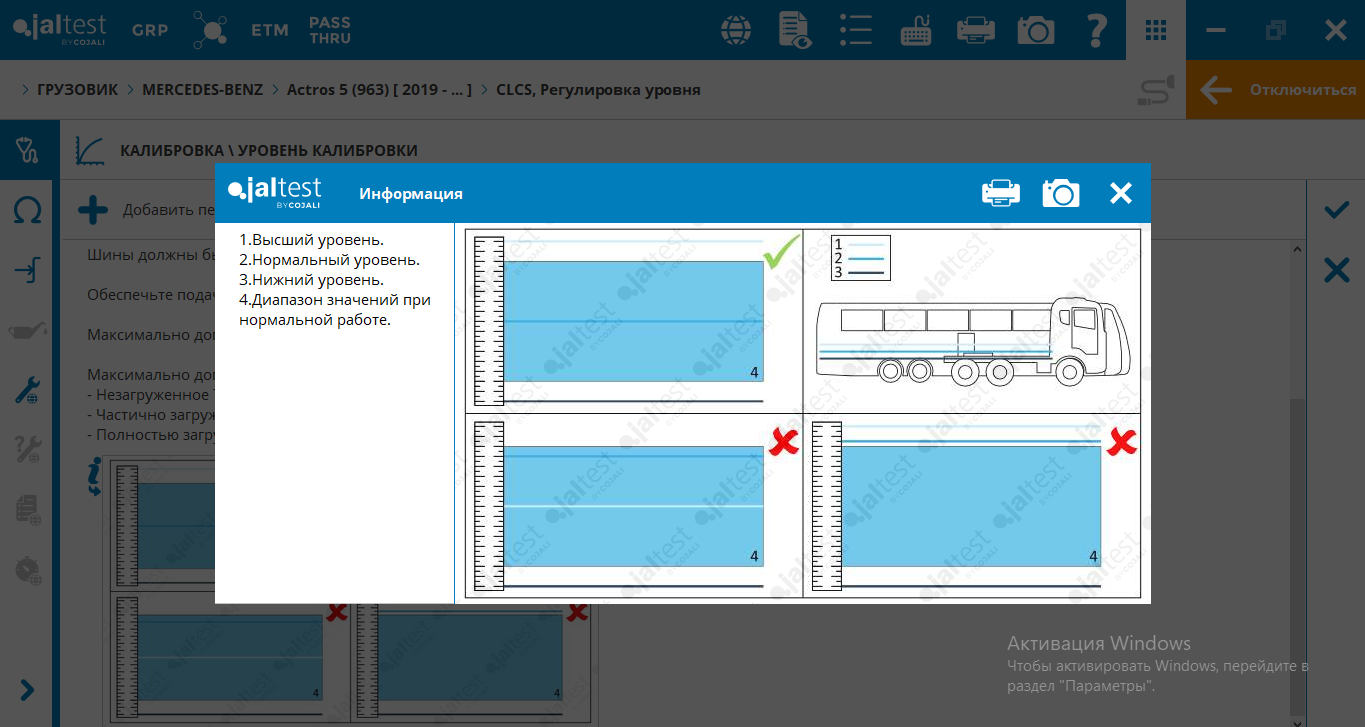1365x727 pixels.
Task: Click the Информация dialog title
Action: pos(411,194)
